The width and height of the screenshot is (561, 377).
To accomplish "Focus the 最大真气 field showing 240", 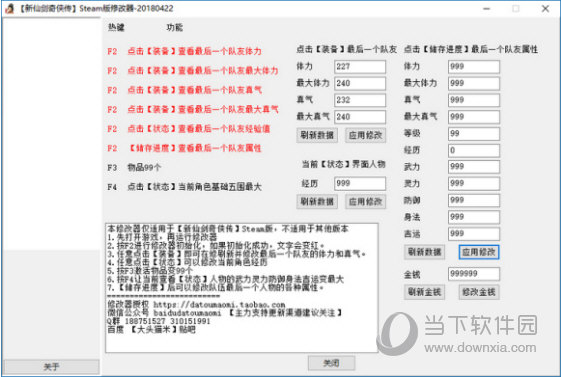I will (360, 117).
